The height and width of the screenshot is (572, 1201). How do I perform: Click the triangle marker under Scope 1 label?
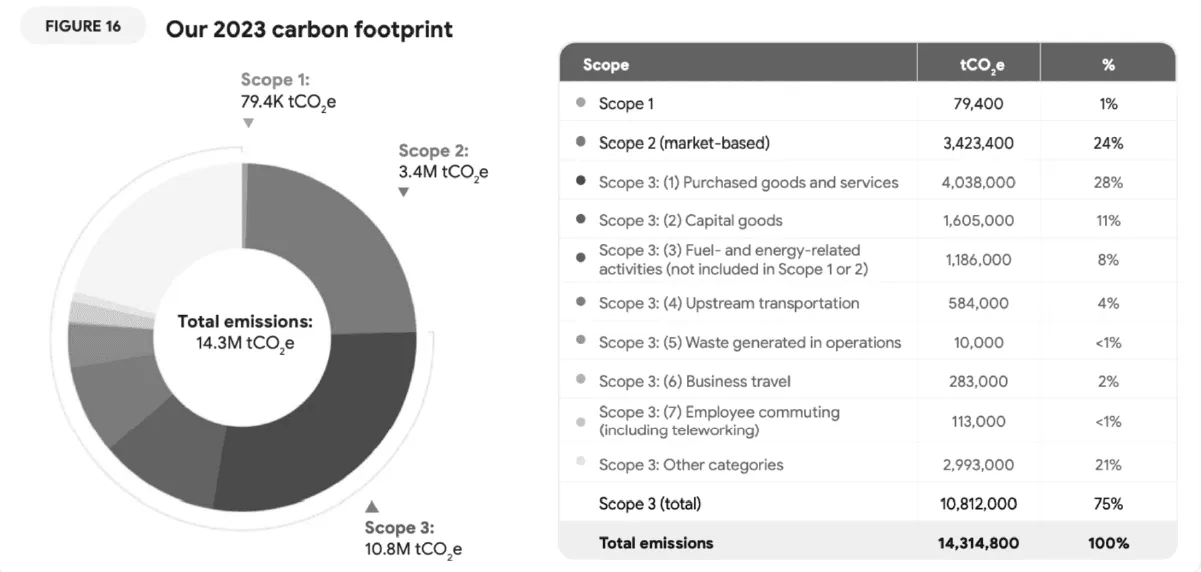tap(248, 123)
